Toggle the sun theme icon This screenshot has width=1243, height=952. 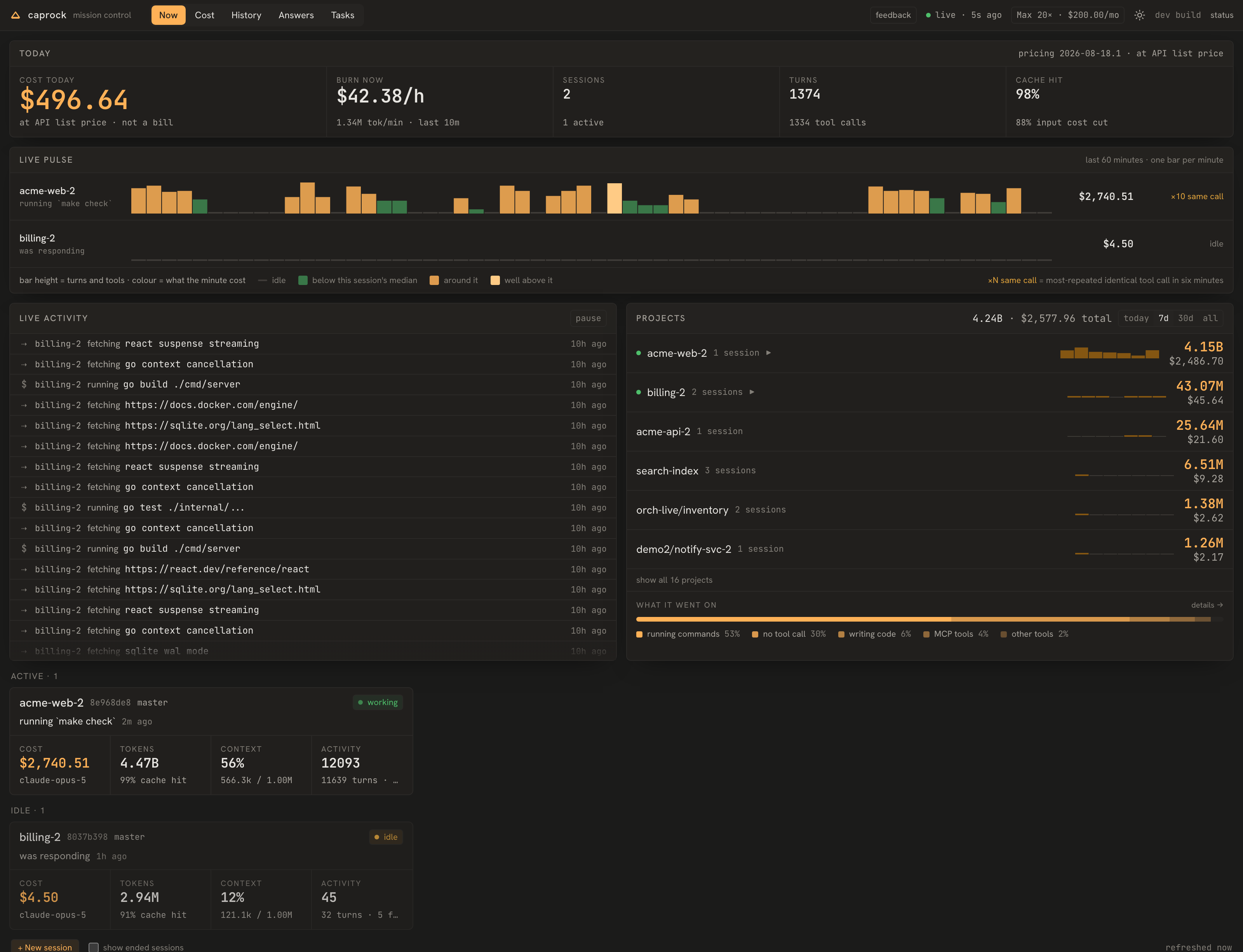click(1139, 15)
